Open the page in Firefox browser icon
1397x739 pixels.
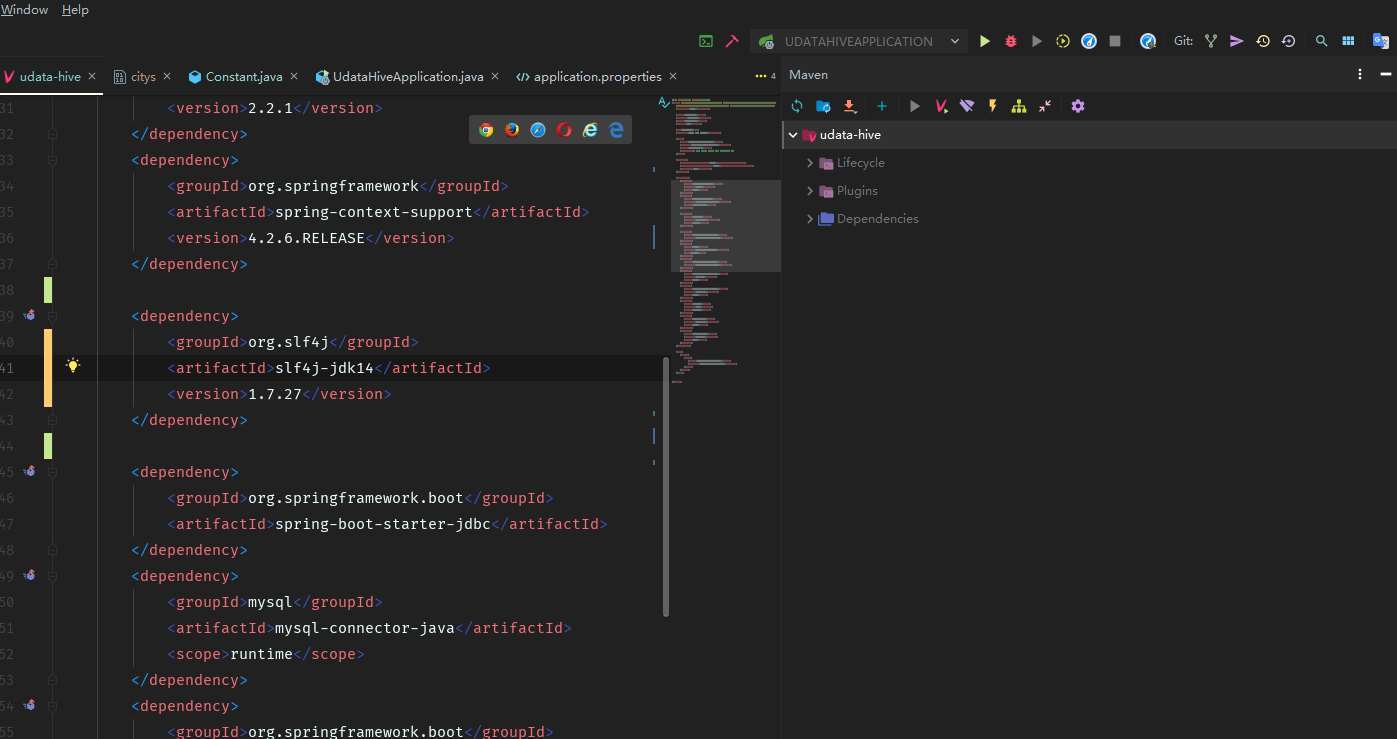point(512,130)
